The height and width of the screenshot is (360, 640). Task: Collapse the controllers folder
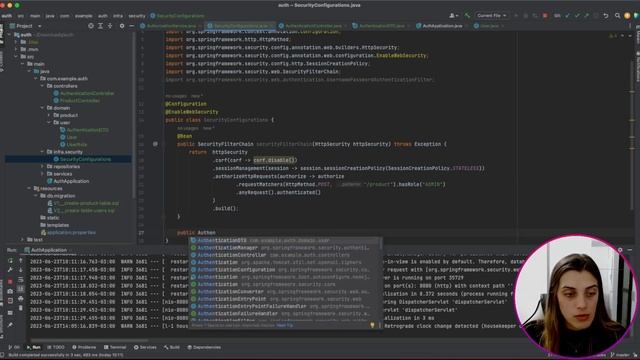coord(42,86)
